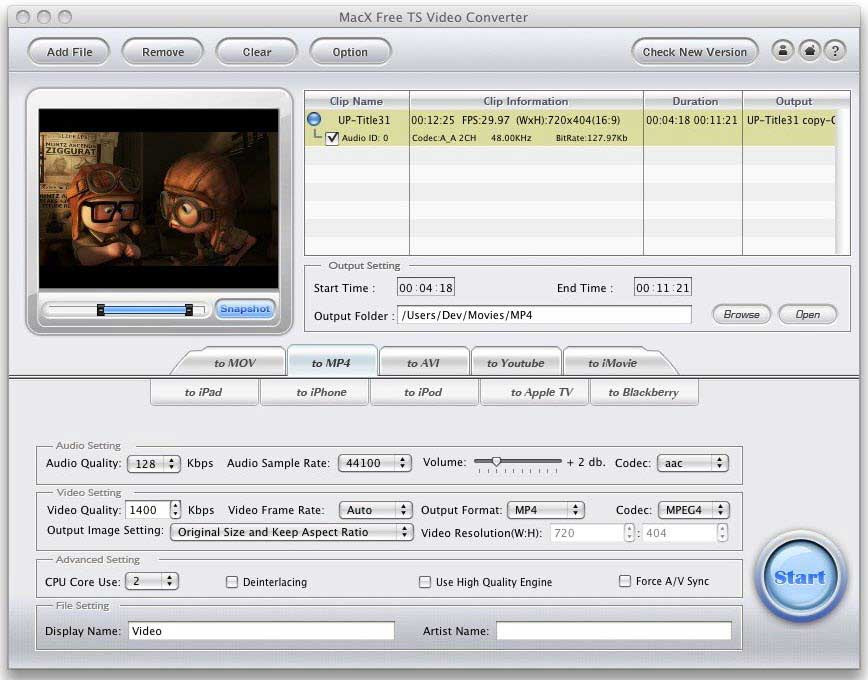
Task: Switch to the to AVI tab
Action: click(423, 363)
